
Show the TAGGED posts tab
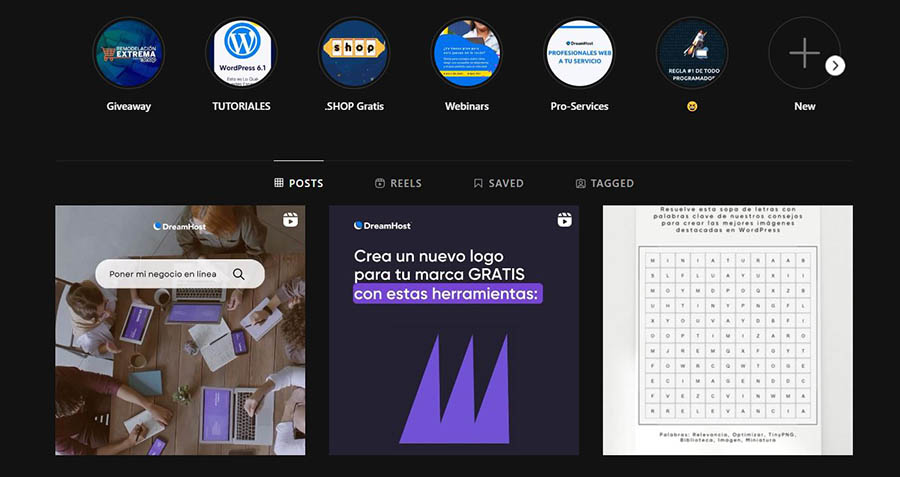[x=604, y=183]
